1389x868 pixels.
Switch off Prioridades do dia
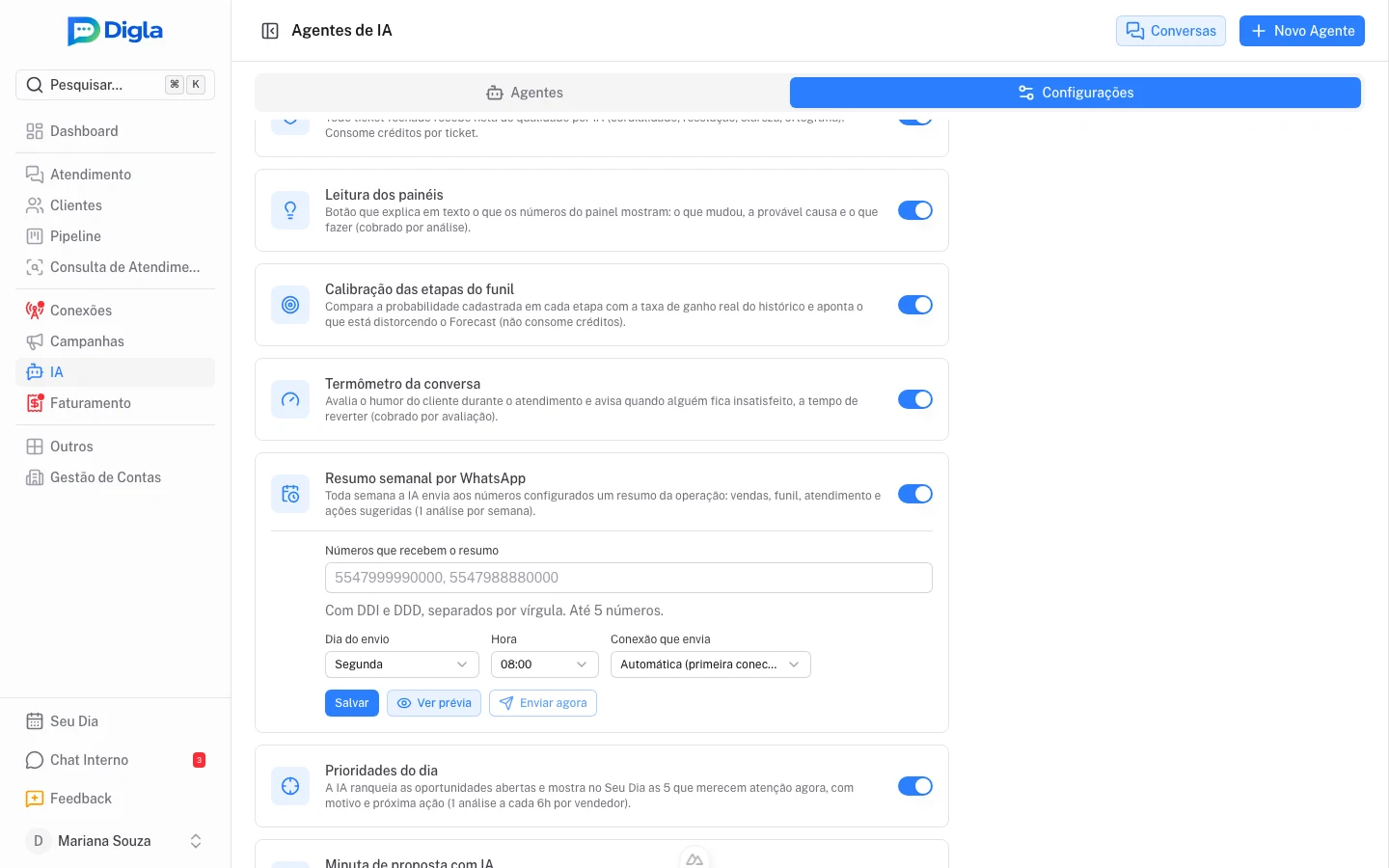coord(915,786)
